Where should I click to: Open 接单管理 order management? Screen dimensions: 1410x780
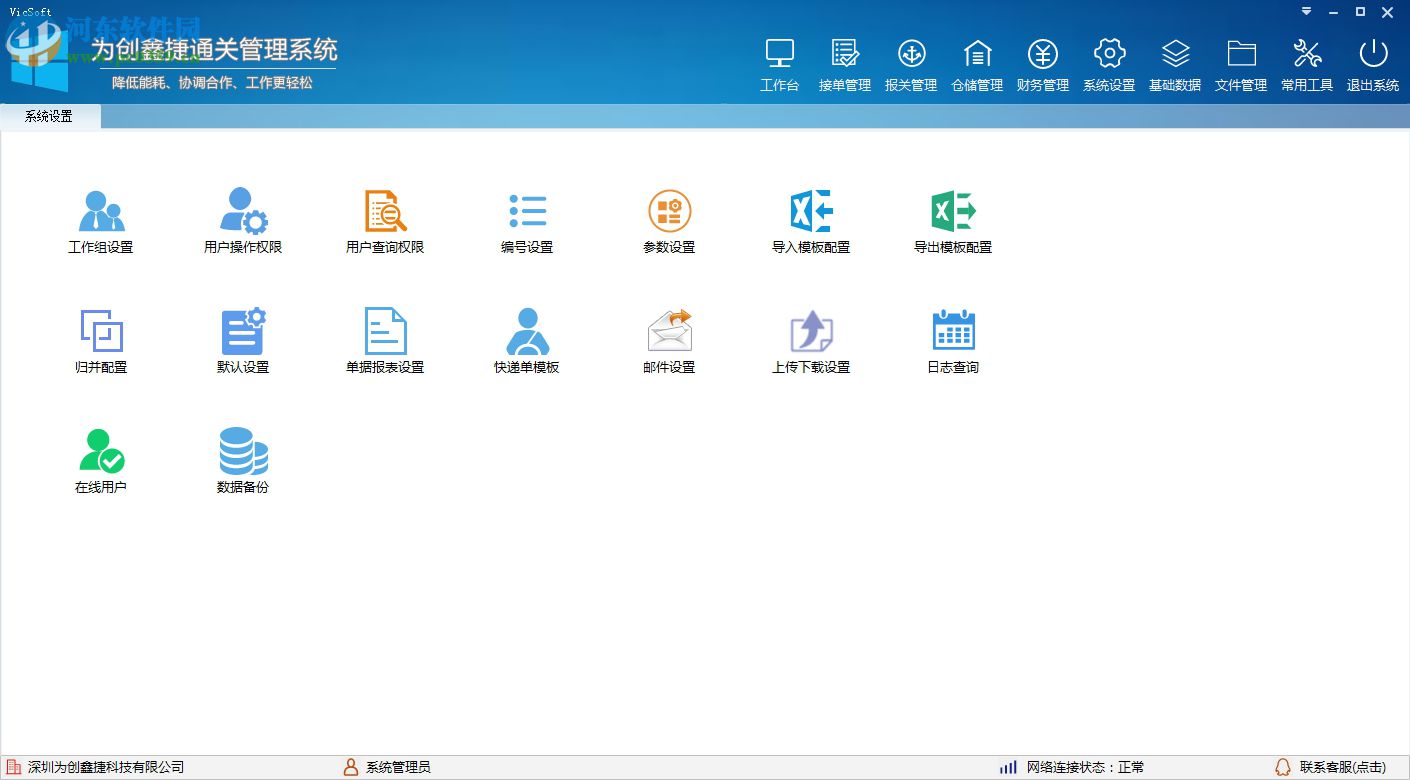845,66
